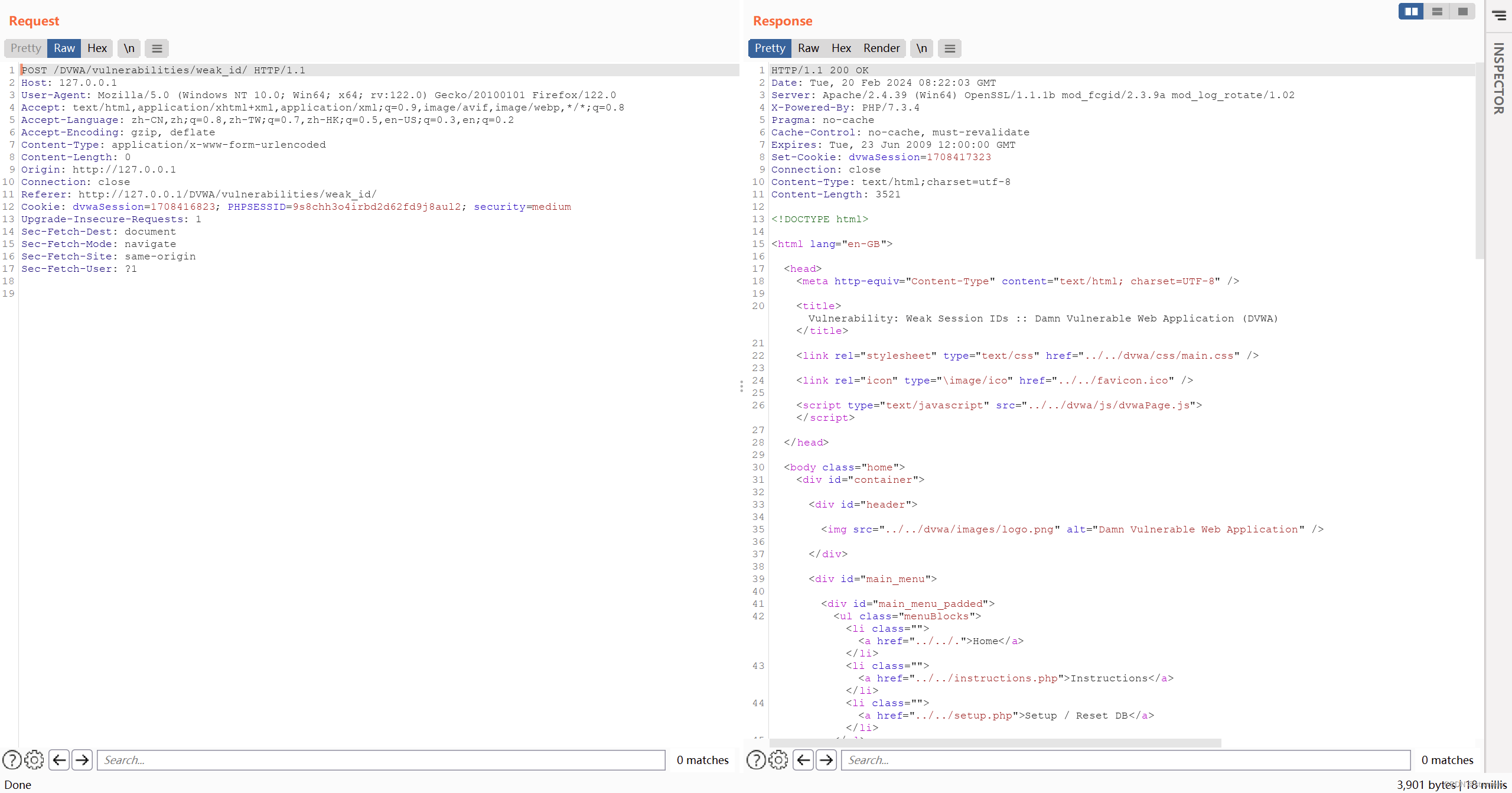Open request search help icon

[12, 760]
